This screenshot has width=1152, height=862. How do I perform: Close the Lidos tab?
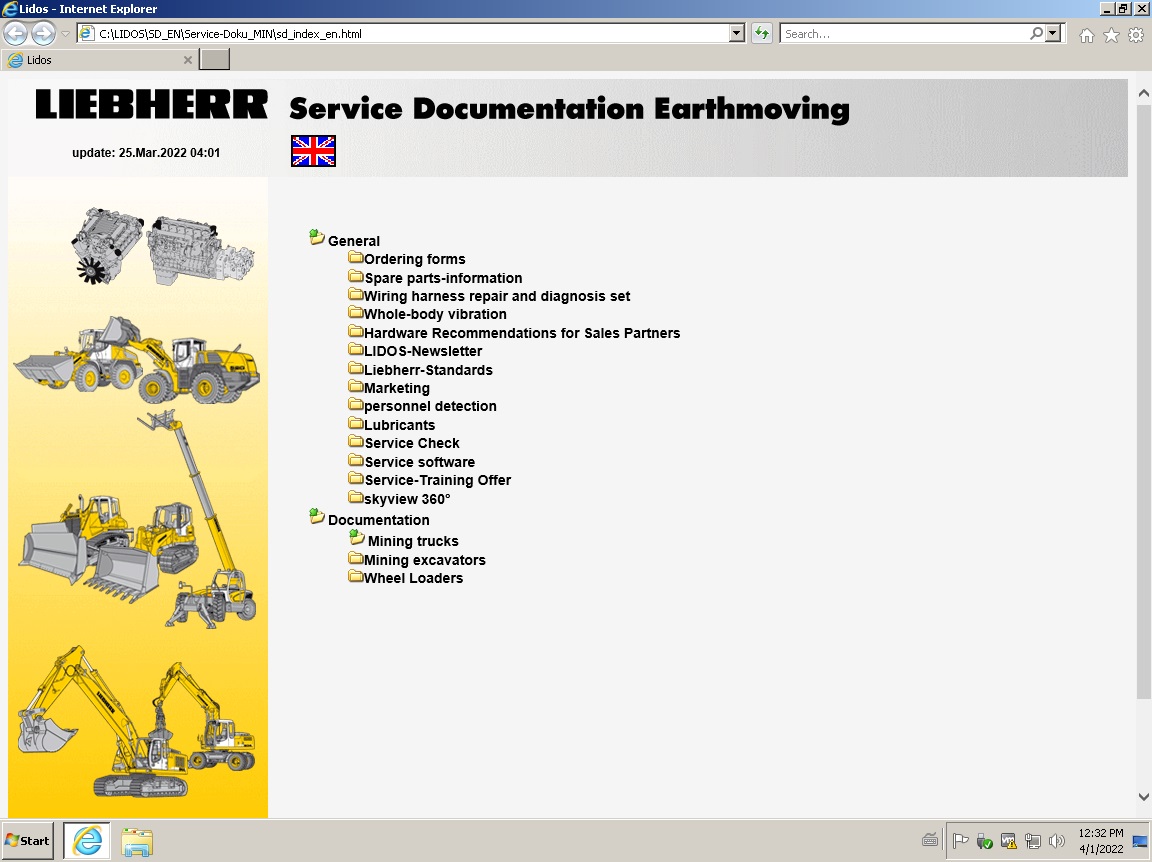[x=188, y=60]
